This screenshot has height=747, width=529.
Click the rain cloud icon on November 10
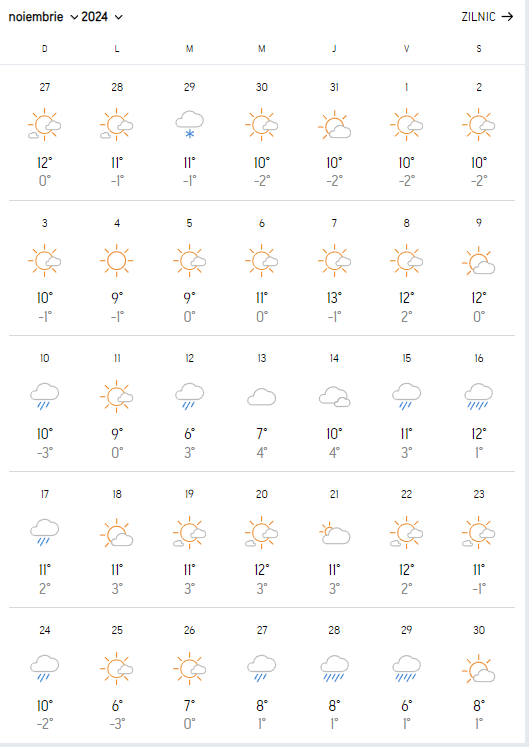pos(45,397)
